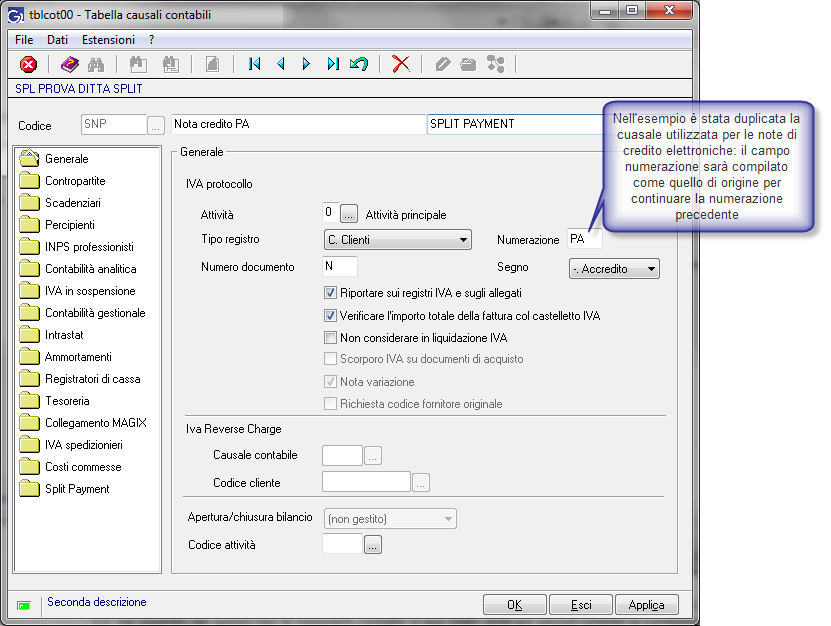Click the Contropartite folder icon
This screenshot has height=626, width=831.
[x=30, y=181]
